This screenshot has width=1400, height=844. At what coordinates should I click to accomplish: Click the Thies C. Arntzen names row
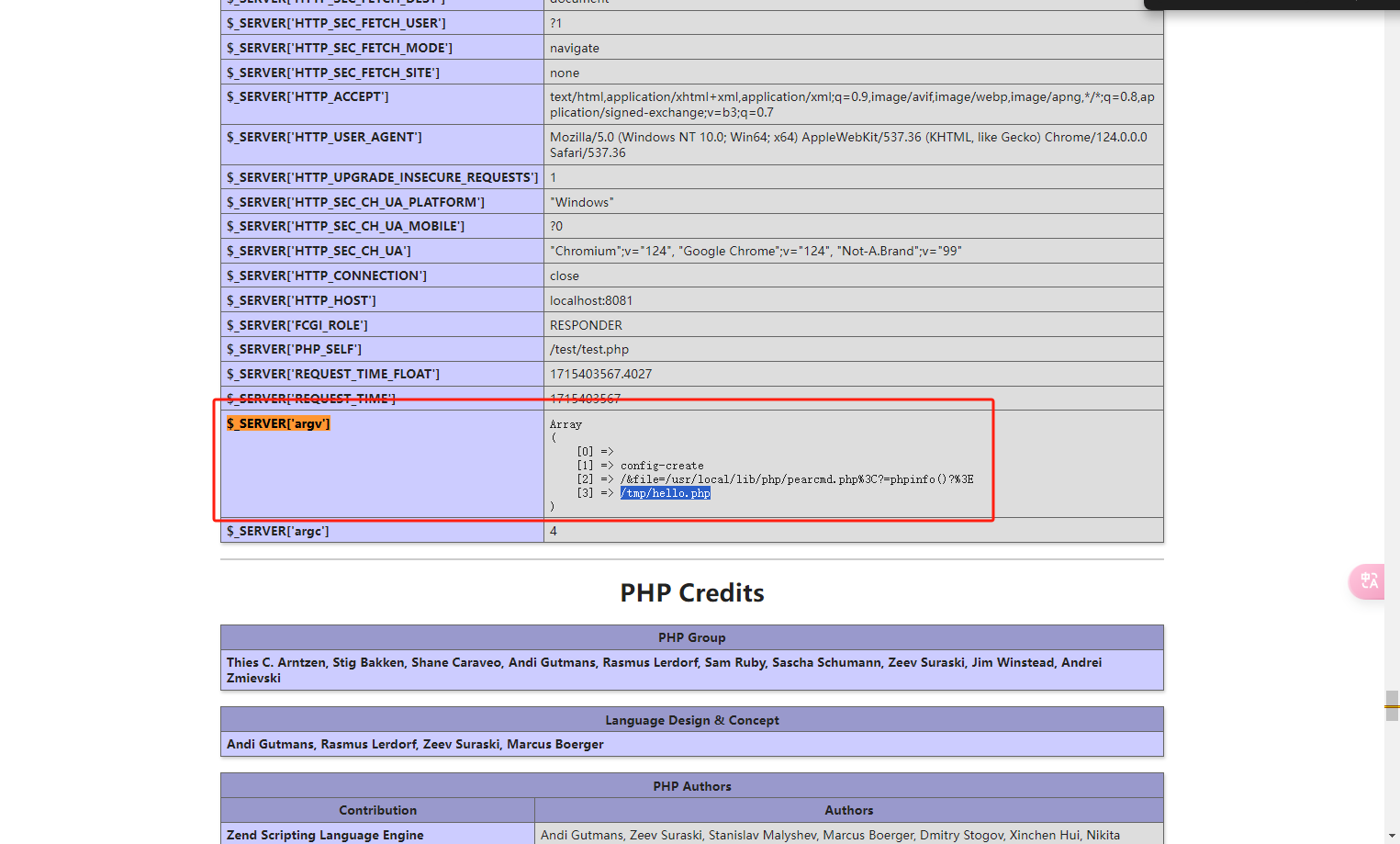click(x=692, y=670)
